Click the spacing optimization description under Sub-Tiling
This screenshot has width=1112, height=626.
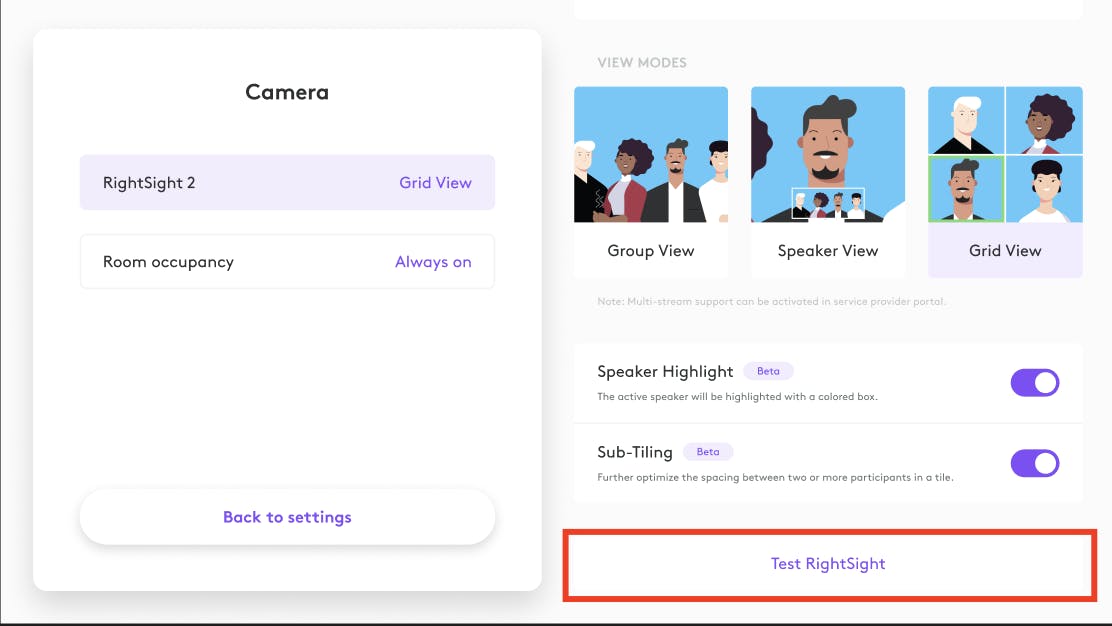pos(775,477)
